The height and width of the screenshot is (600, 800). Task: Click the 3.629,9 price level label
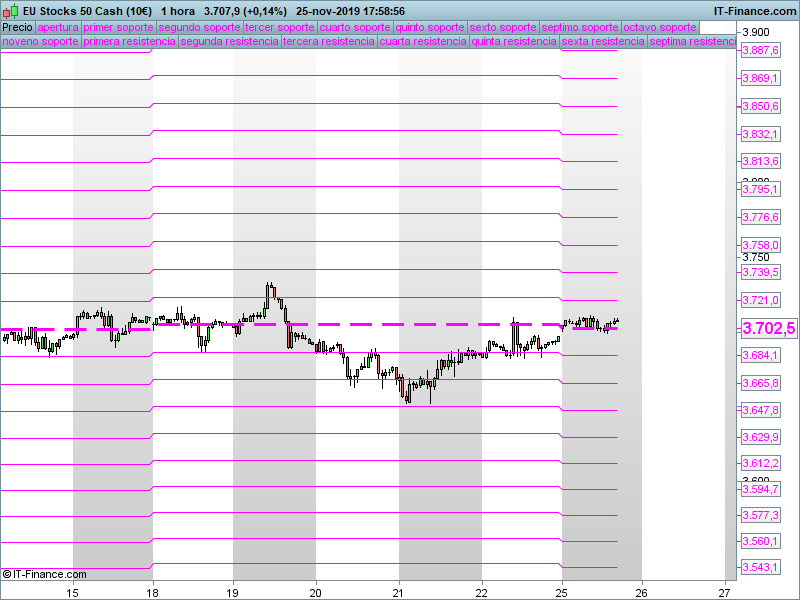[760, 437]
